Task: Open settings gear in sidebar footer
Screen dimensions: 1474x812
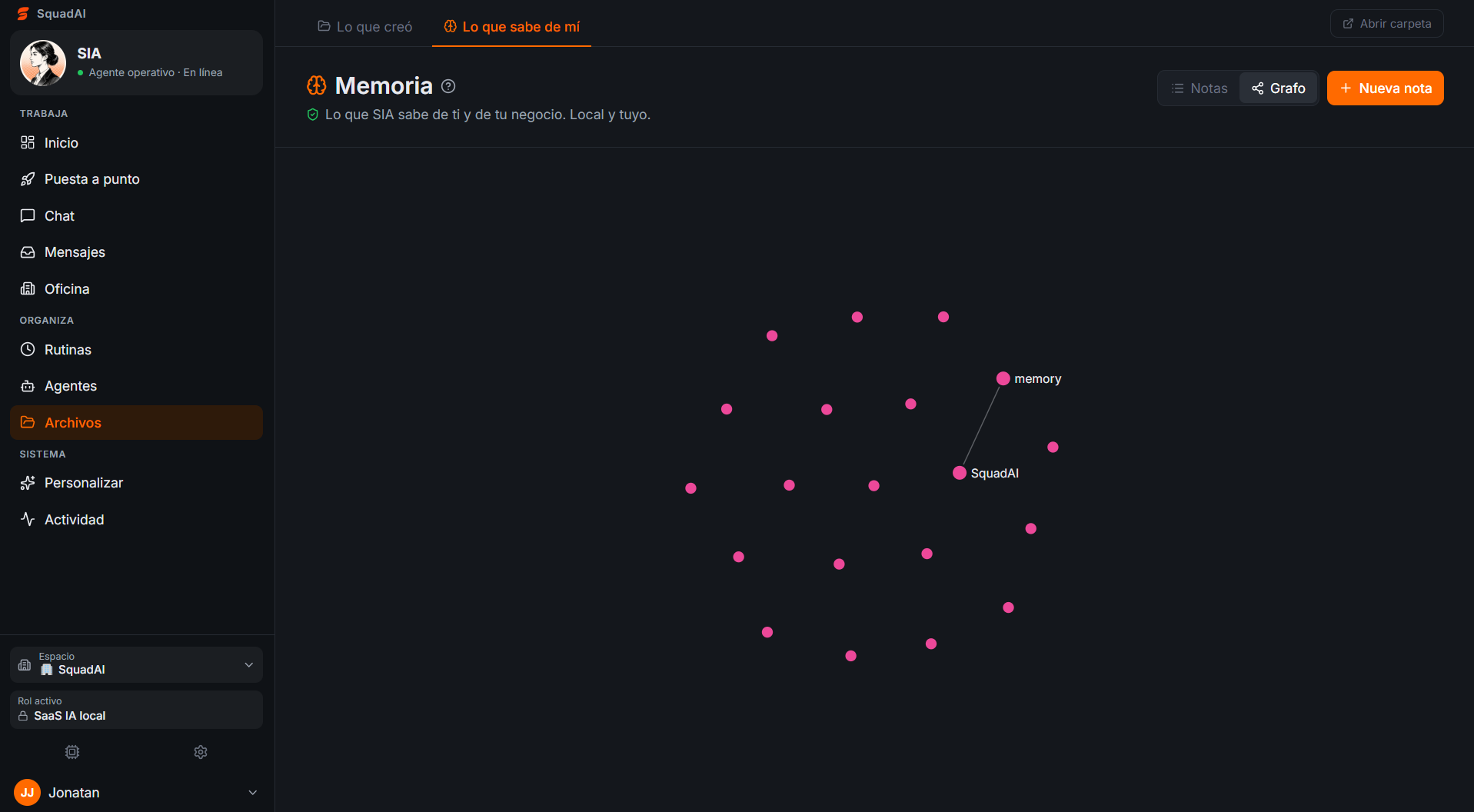Action: [201, 752]
